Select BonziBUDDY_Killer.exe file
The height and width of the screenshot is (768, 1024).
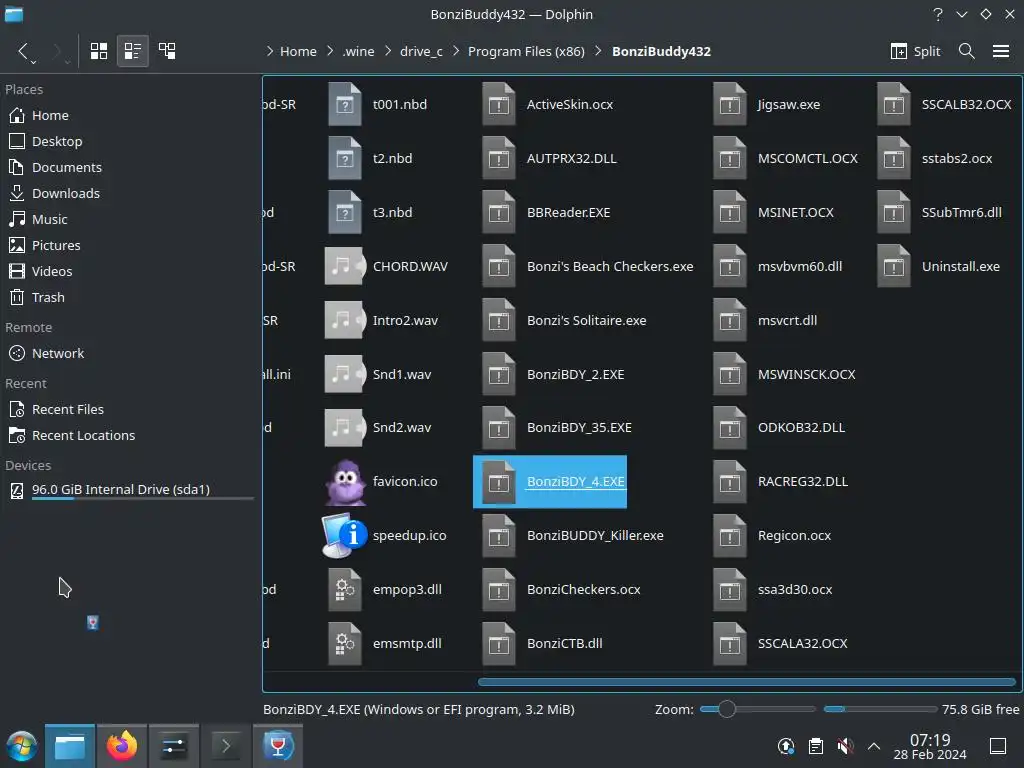(x=573, y=536)
